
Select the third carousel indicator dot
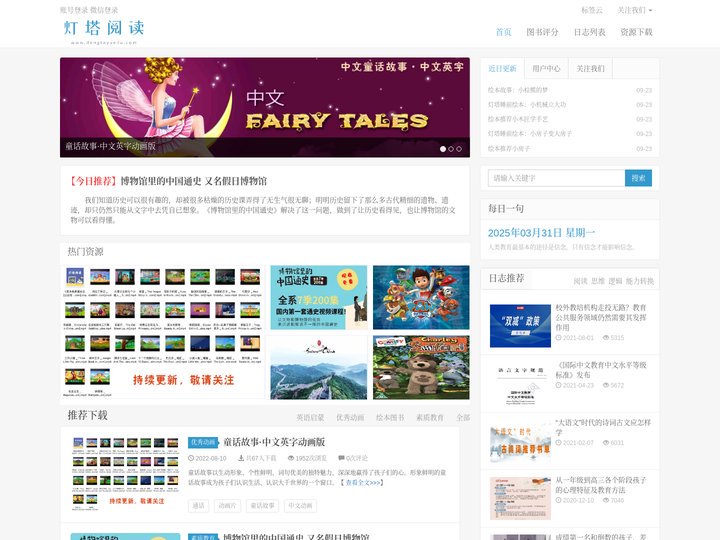(459, 149)
